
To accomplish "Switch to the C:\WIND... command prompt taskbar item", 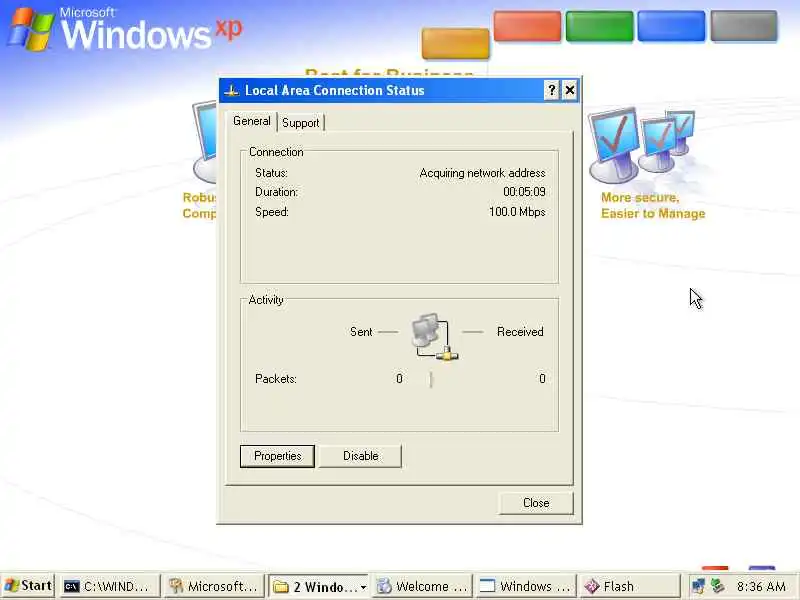I will [x=110, y=586].
